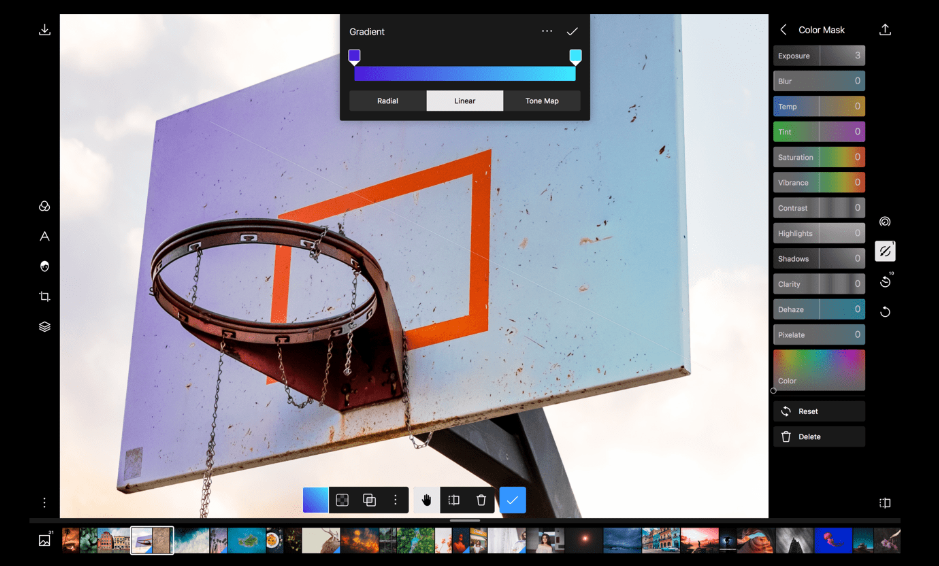Viewport: 939px width, 566px height.
Task: Adjust the Vibrance slider
Action: click(x=819, y=182)
